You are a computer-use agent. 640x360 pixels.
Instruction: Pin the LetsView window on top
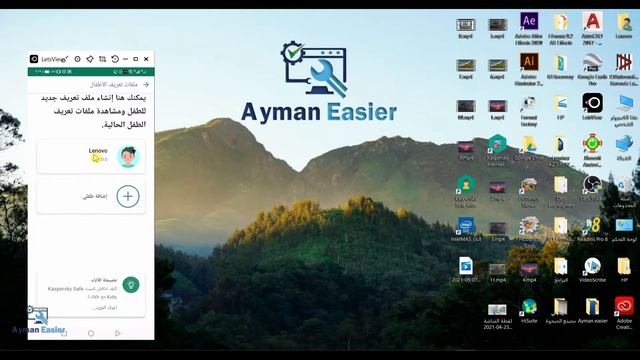click(90, 59)
